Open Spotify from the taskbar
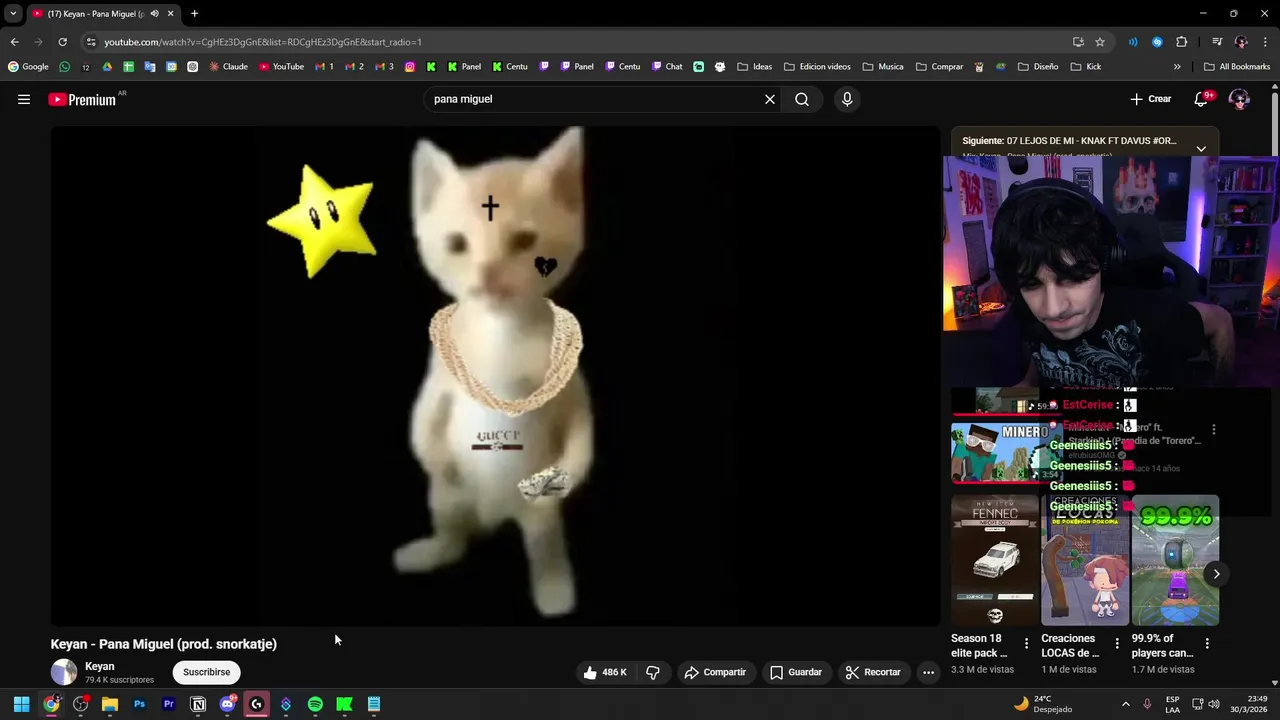 tap(315, 704)
